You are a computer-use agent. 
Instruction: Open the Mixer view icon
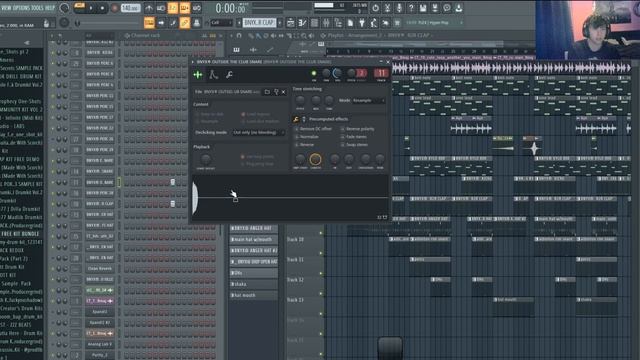coord(326,23)
